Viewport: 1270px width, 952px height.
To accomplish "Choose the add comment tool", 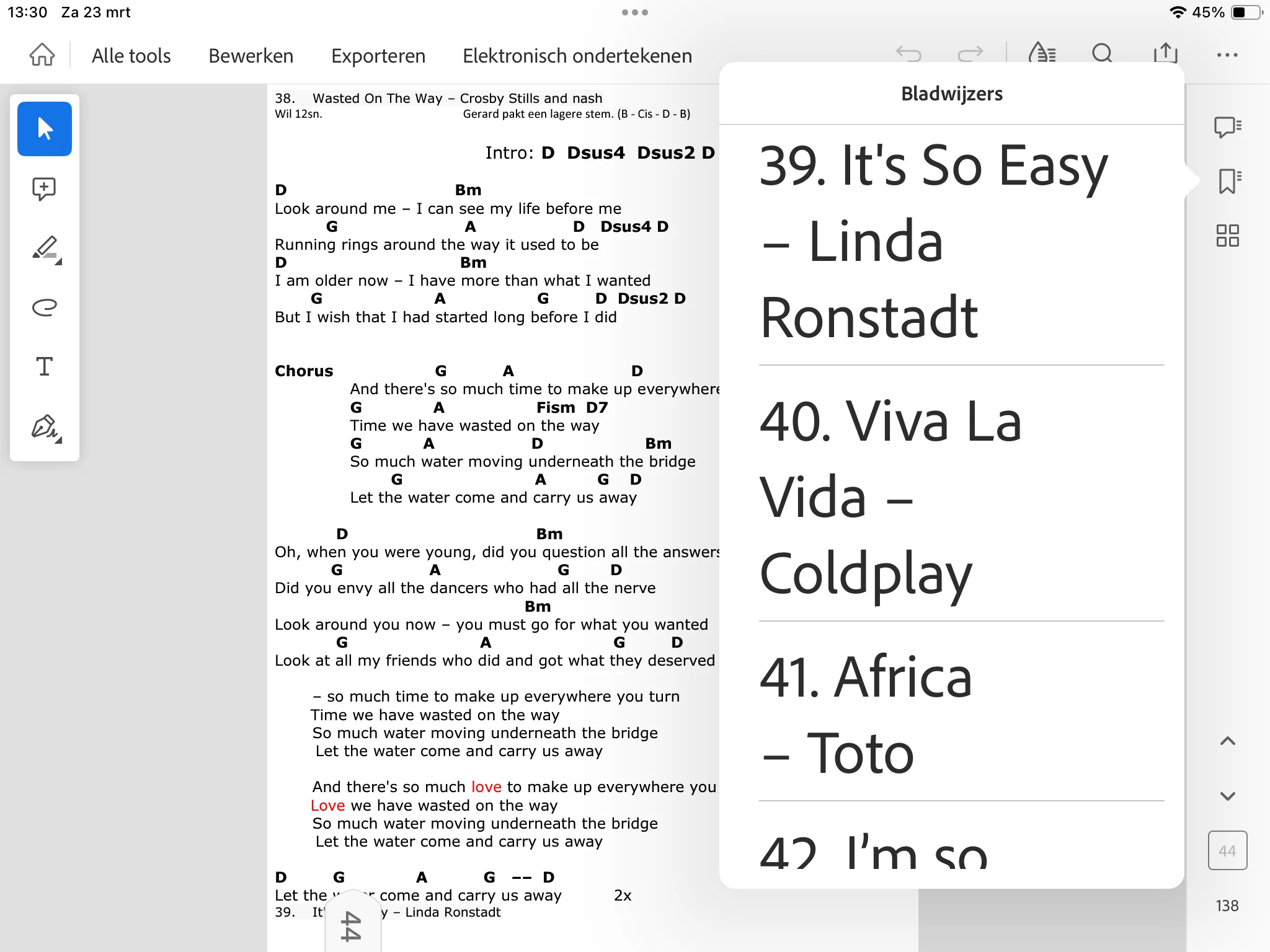I will coord(45,188).
